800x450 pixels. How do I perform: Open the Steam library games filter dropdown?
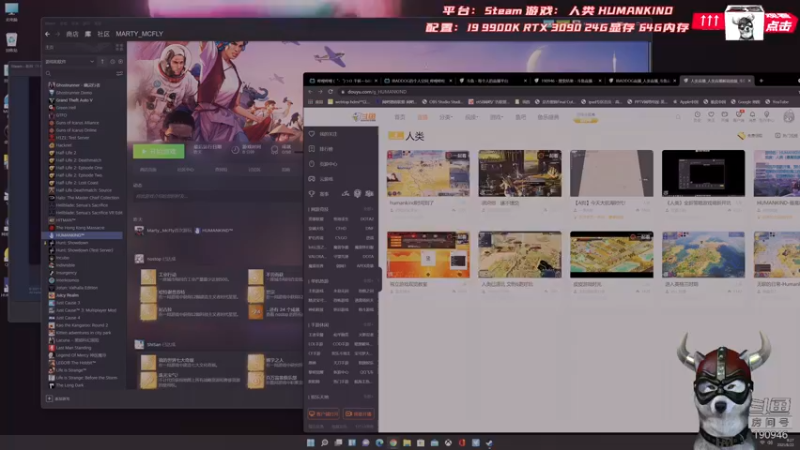70,62
